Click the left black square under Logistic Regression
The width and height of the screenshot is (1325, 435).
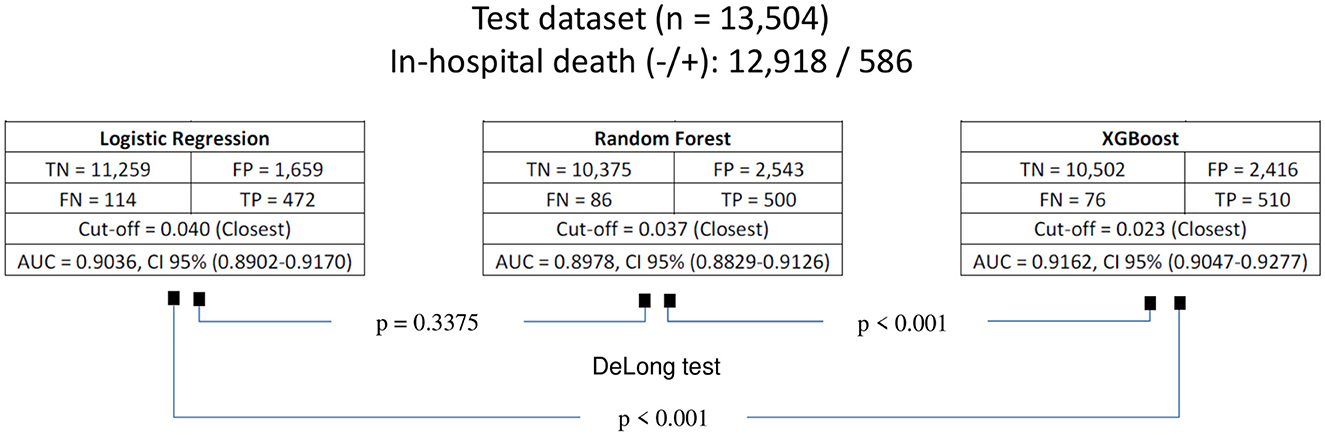point(174,297)
